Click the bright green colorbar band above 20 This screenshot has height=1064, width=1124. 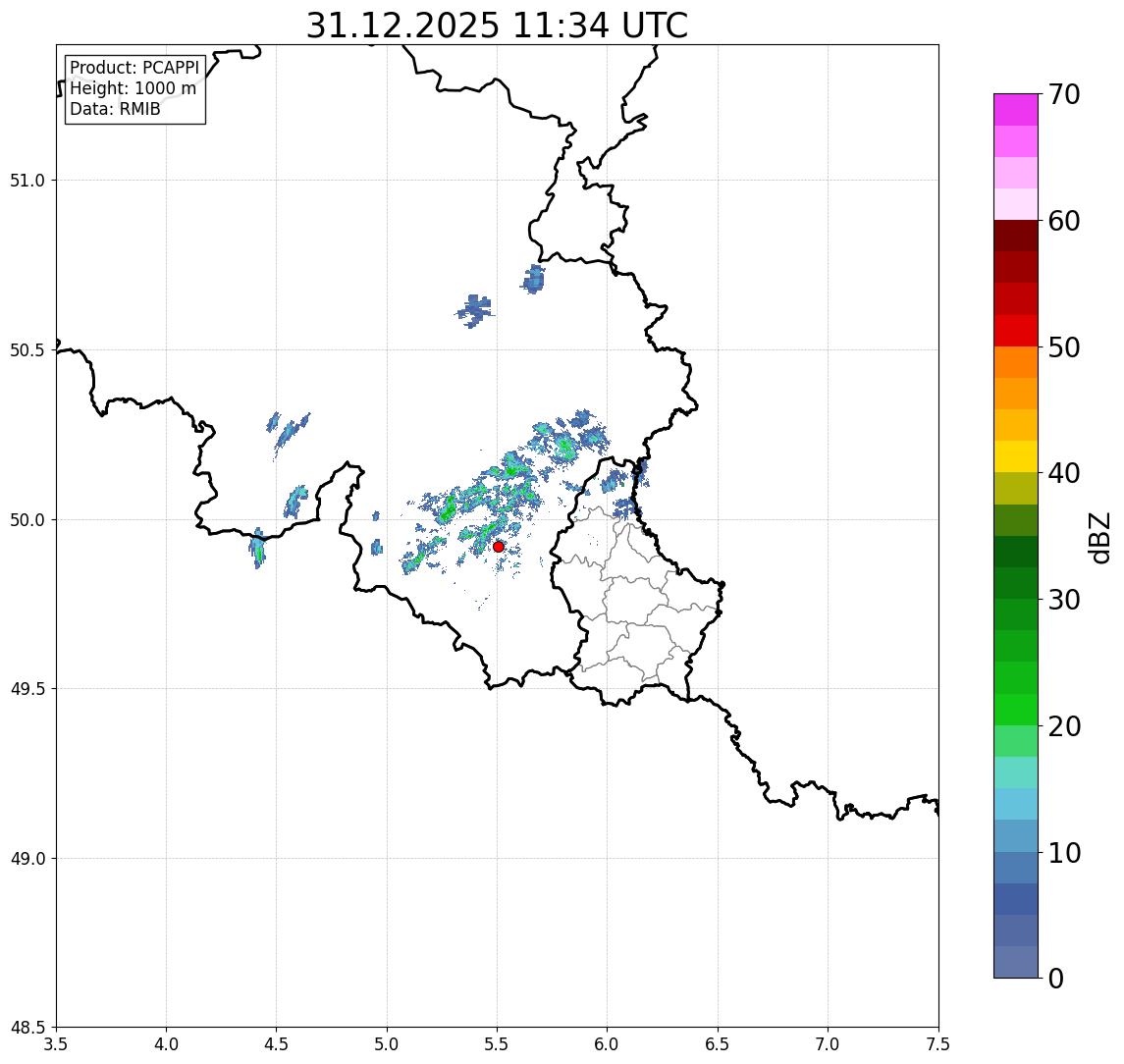[1016, 709]
